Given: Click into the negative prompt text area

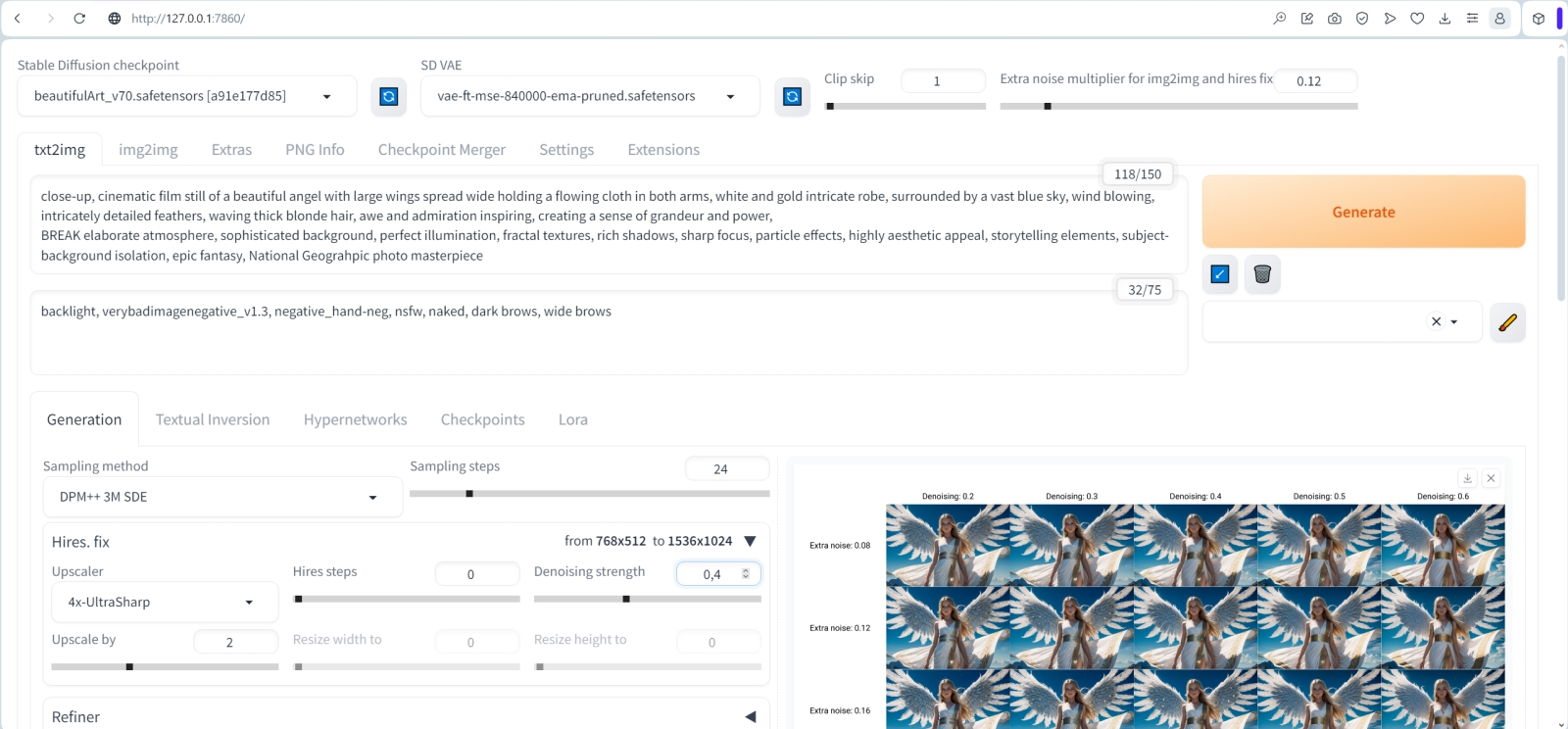Looking at the screenshot, I should 609,333.
